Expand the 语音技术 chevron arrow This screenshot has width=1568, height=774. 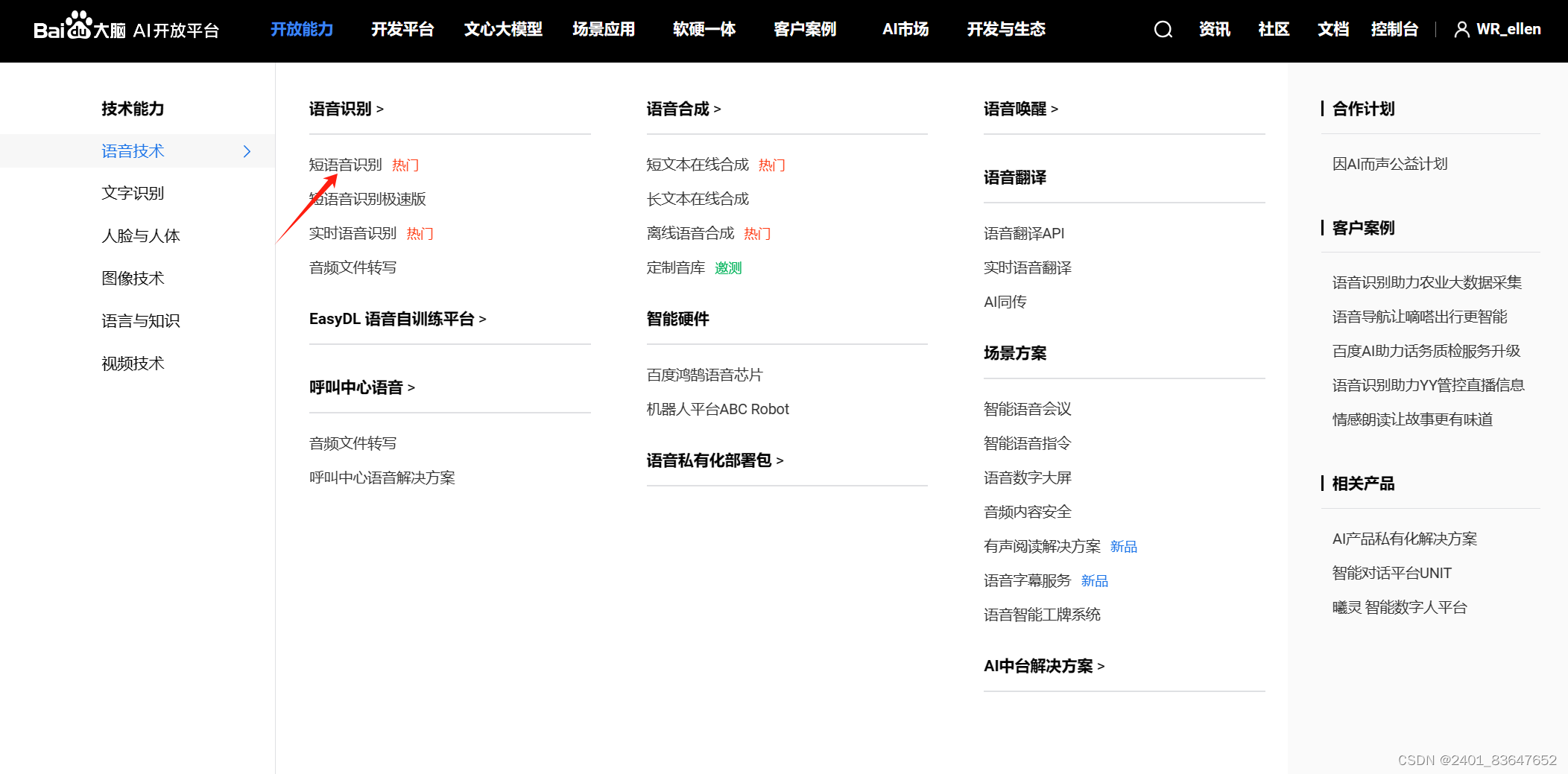coord(247,151)
